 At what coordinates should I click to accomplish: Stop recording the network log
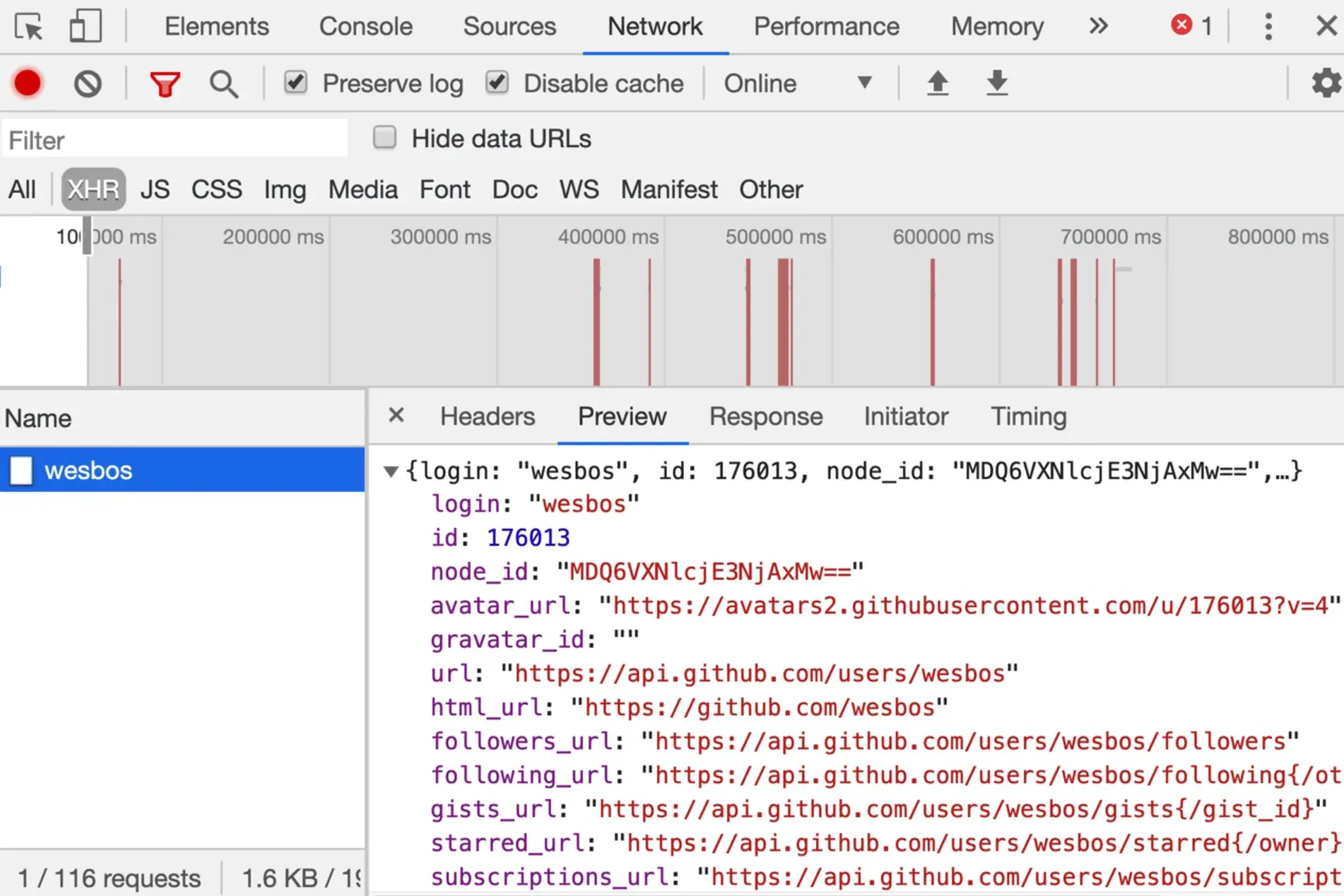[x=28, y=83]
